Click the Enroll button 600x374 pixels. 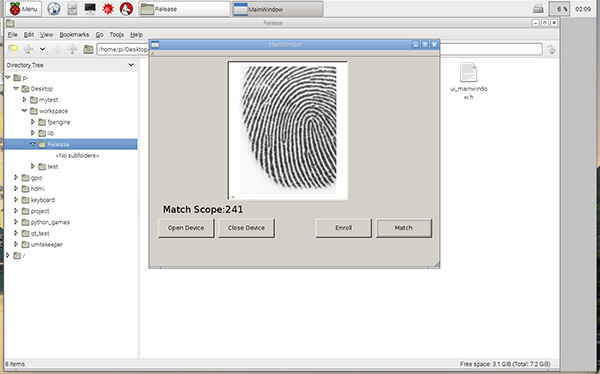pos(343,228)
